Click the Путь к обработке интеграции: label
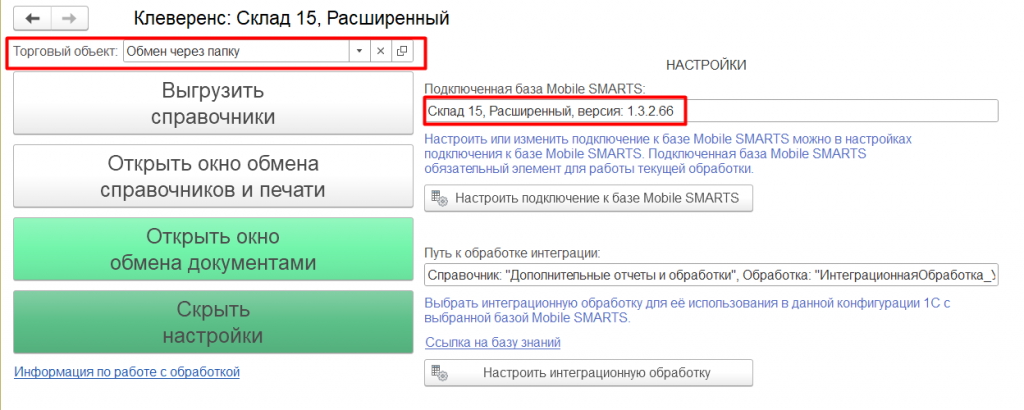The image size is (1024, 410). (x=512, y=253)
